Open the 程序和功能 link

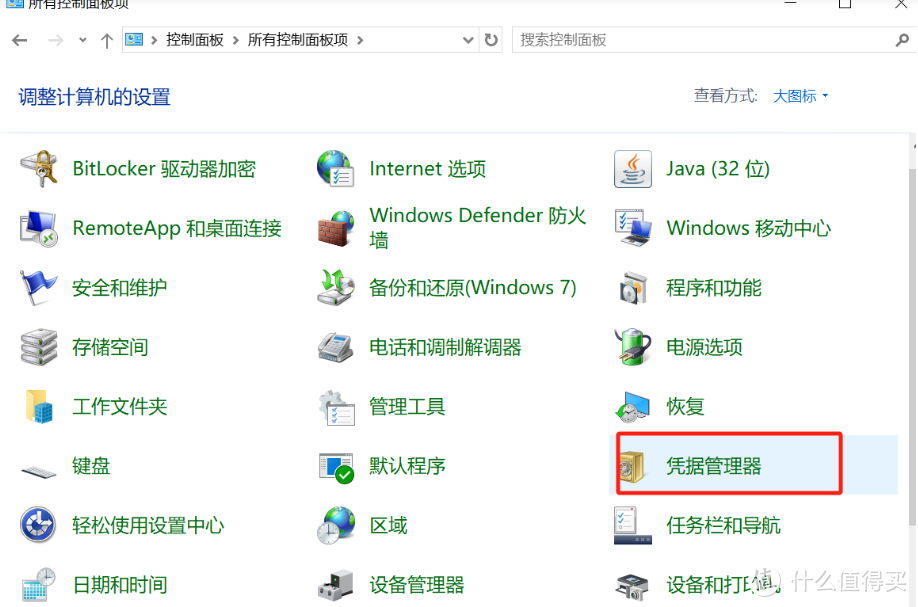(713, 287)
